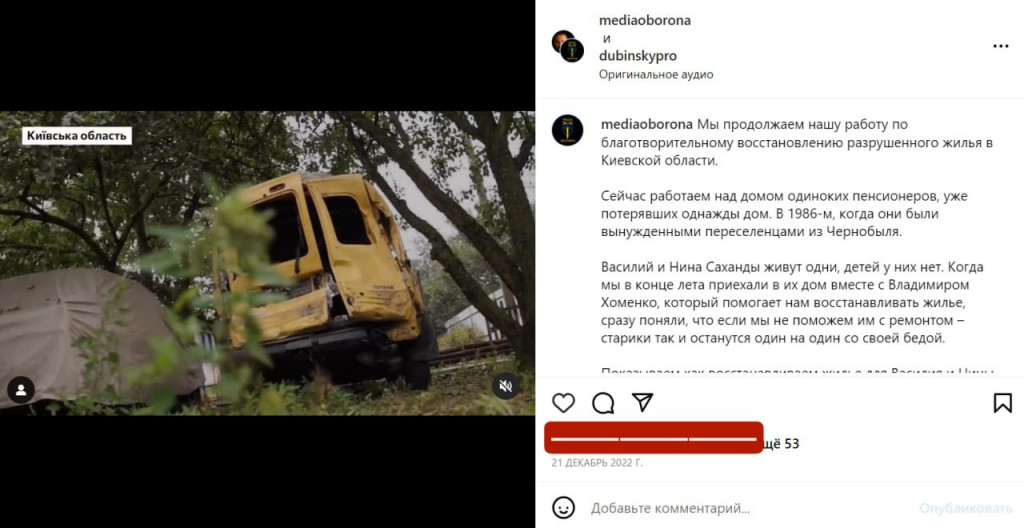
Task: Open Оригинальное аудио audio link
Action: pyautogui.click(x=656, y=74)
